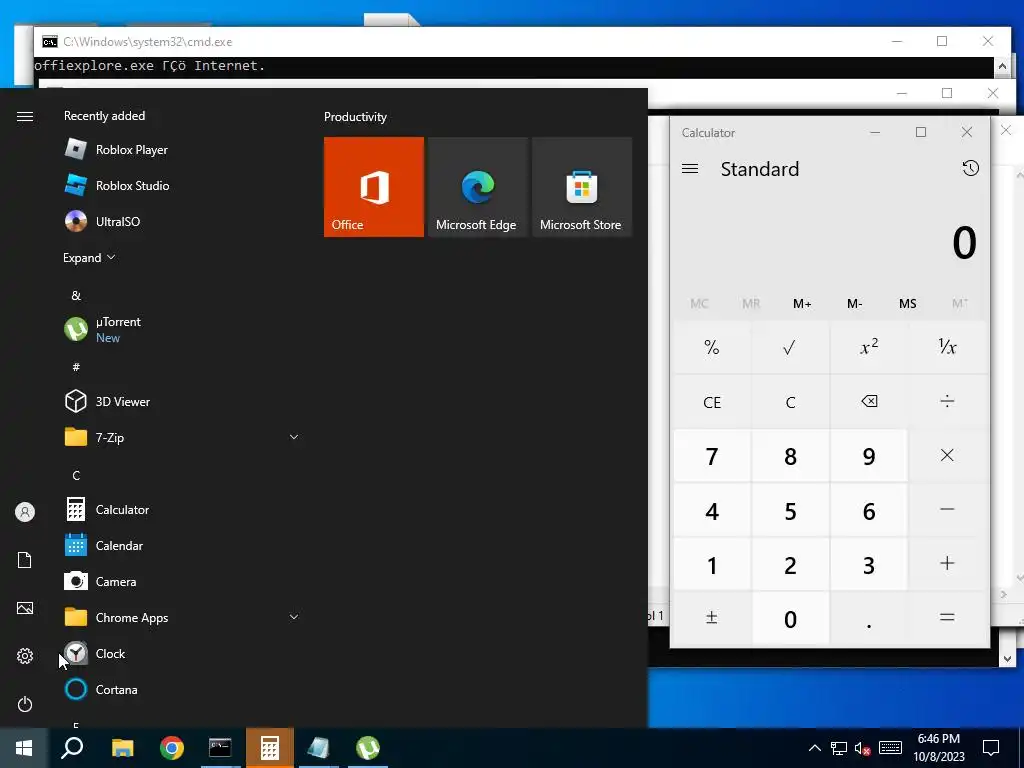This screenshot has height=768, width=1024.
Task: Open the taskbar clock showing 6:46 PM
Action: click(938, 748)
